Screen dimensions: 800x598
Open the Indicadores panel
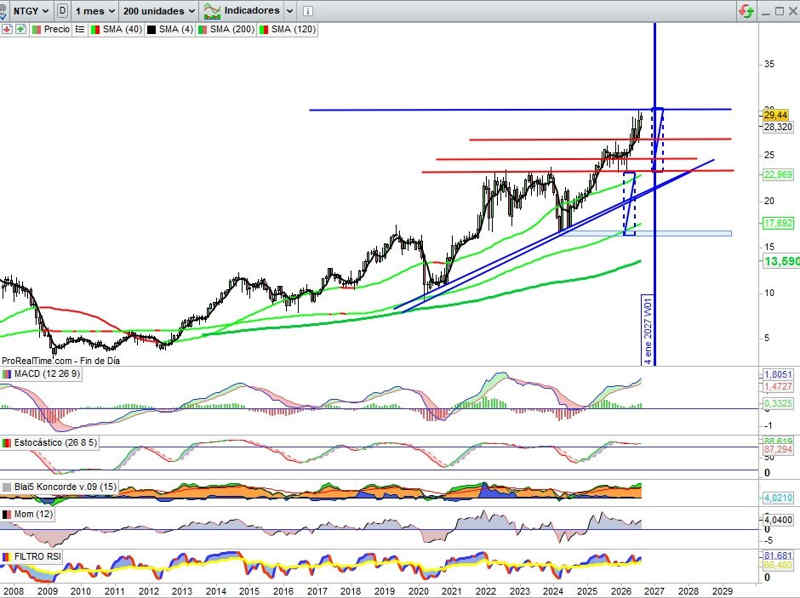point(252,11)
